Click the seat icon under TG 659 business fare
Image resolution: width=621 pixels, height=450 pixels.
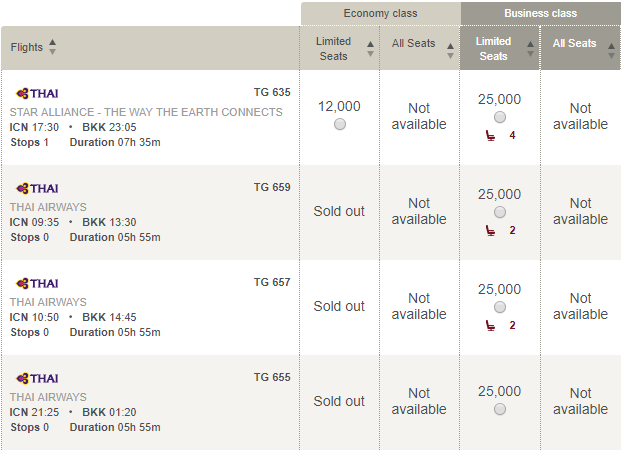(490, 231)
